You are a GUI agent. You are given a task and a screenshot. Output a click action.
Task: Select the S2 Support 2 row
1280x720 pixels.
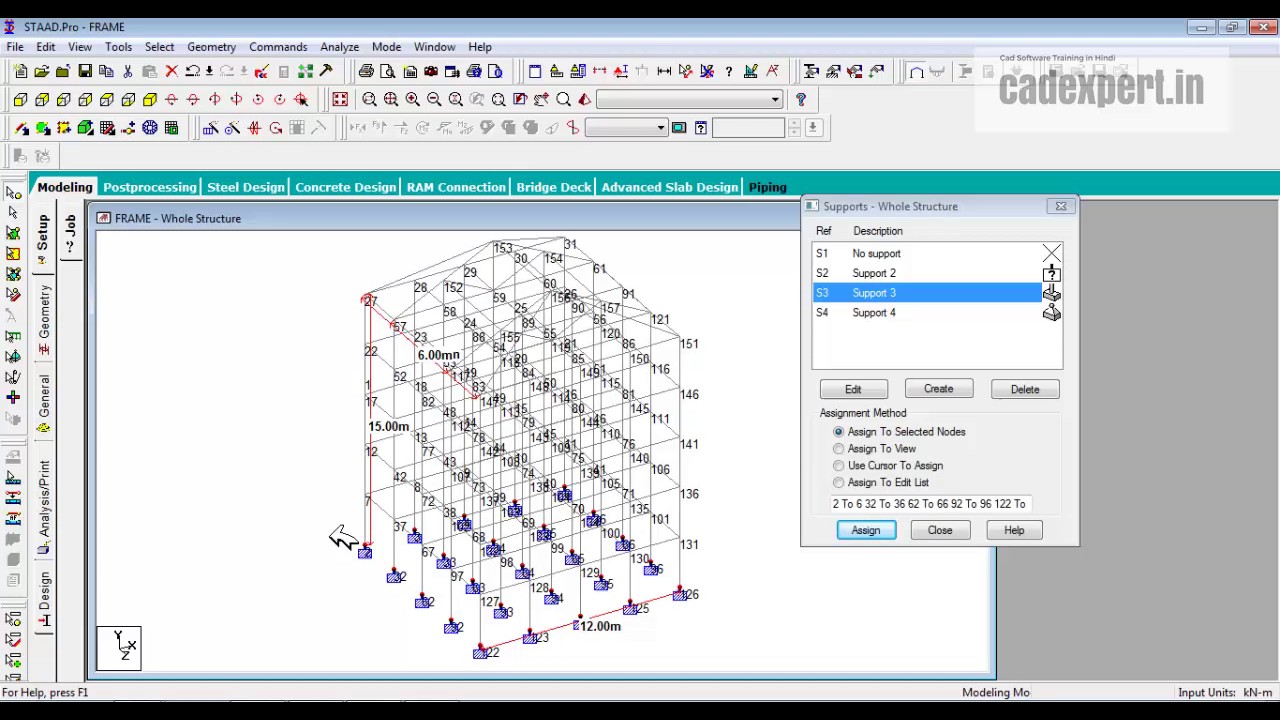point(937,273)
